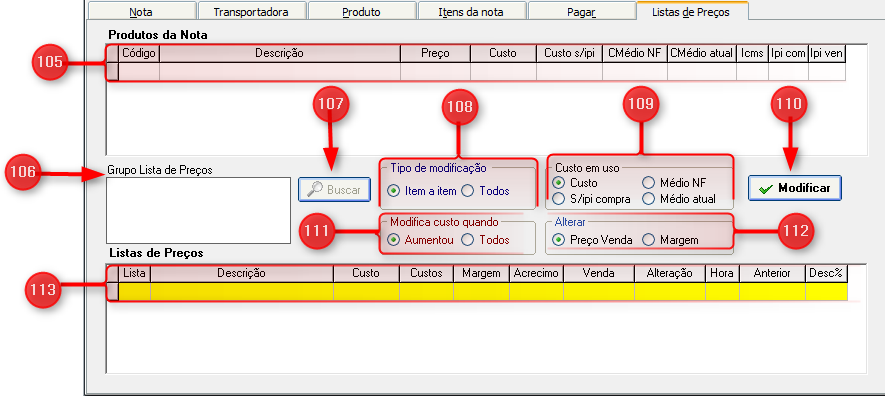The image size is (885, 396).
Task: Click the Ipi ven column header
Action: click(827, 53)
